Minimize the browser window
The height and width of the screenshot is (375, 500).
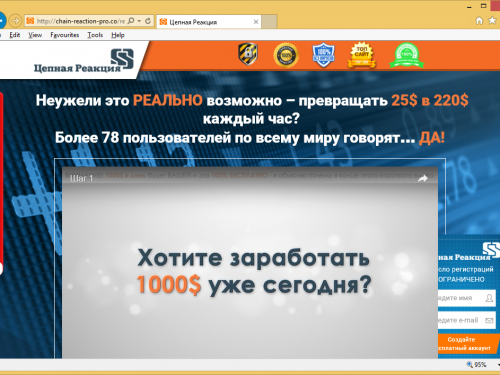pos(470,7)
